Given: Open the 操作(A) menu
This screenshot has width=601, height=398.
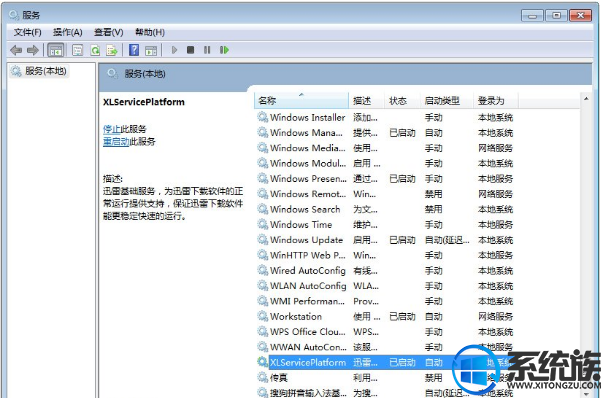Looking at the screenshot, I should 67,32.
